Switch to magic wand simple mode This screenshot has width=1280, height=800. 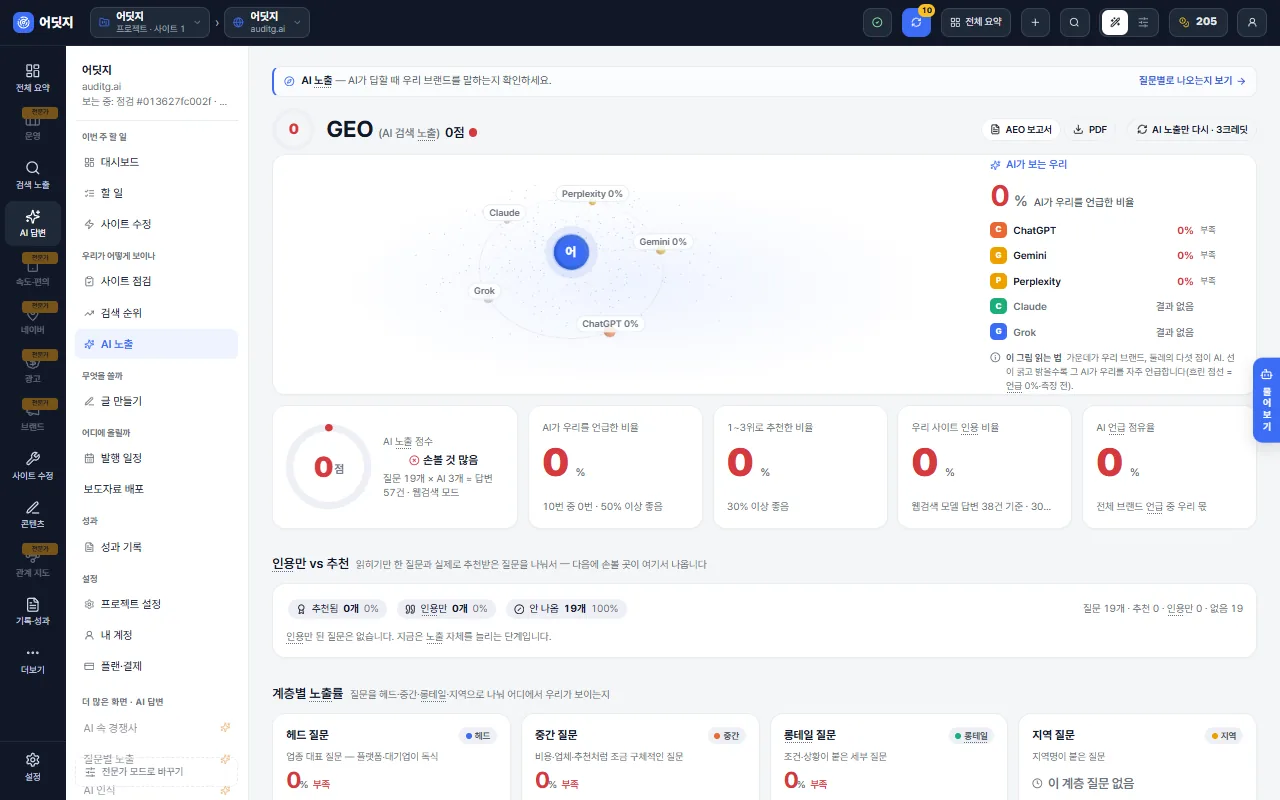coord(1115,22)
